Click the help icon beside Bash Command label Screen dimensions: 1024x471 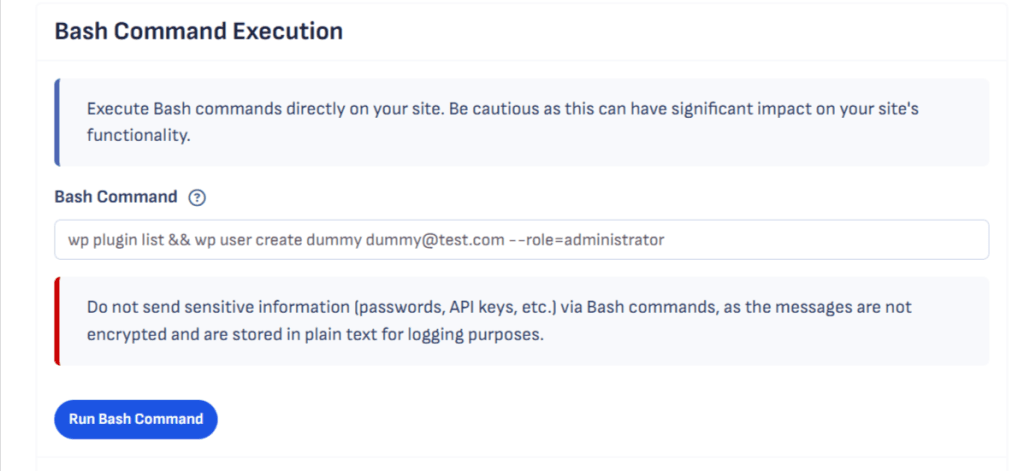pyautogui.click(x=197, y=198)
